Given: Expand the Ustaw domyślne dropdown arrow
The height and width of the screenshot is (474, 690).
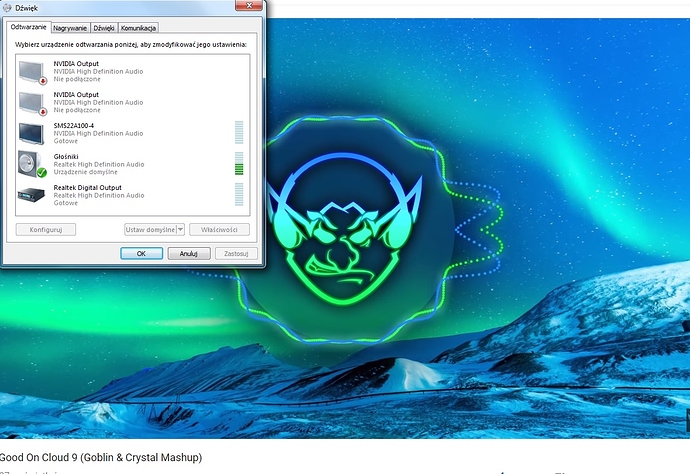Looking at the screenshot, I should click(180, 229).
